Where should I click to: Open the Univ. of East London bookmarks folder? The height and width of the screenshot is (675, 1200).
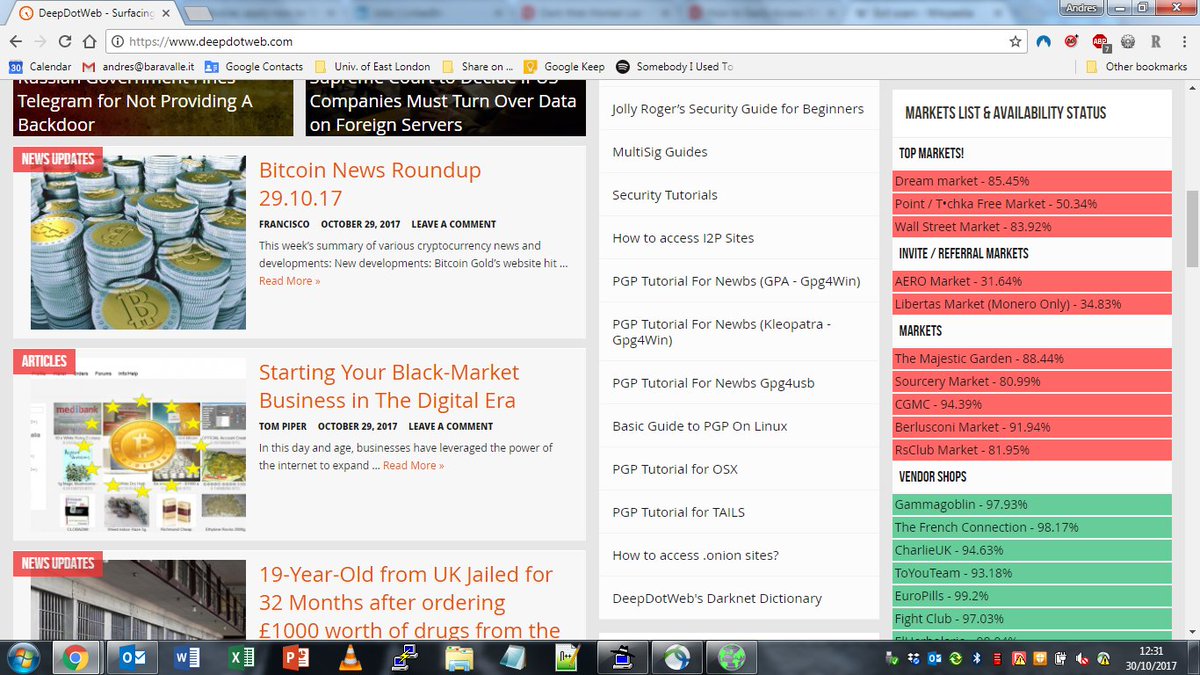pyautogui.click(x=372, y=67)
